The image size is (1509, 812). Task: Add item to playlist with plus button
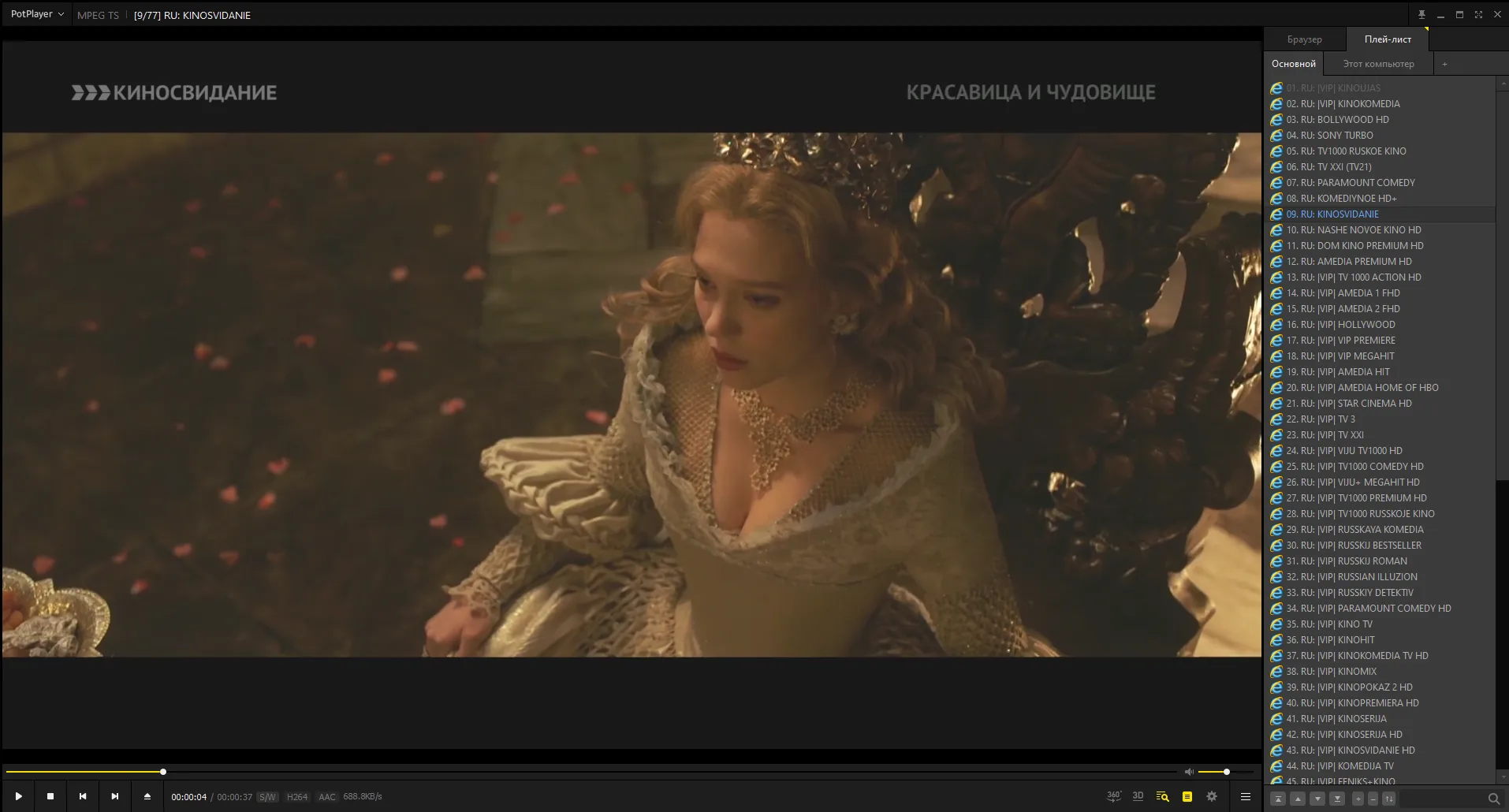[x=1358, y=799]
